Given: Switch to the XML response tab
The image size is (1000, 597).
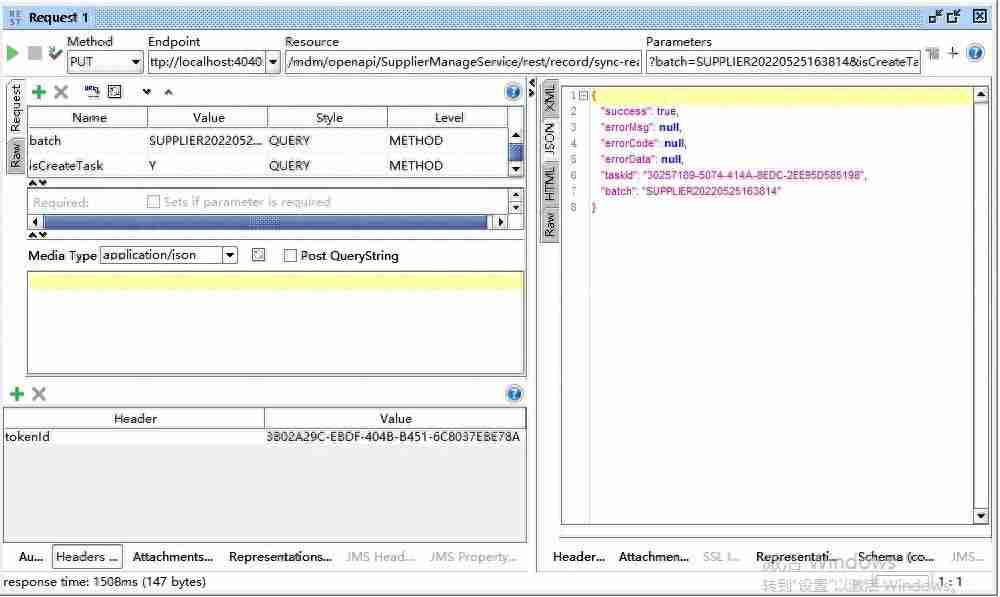Looking at the screenshot, I should point(550,98).
